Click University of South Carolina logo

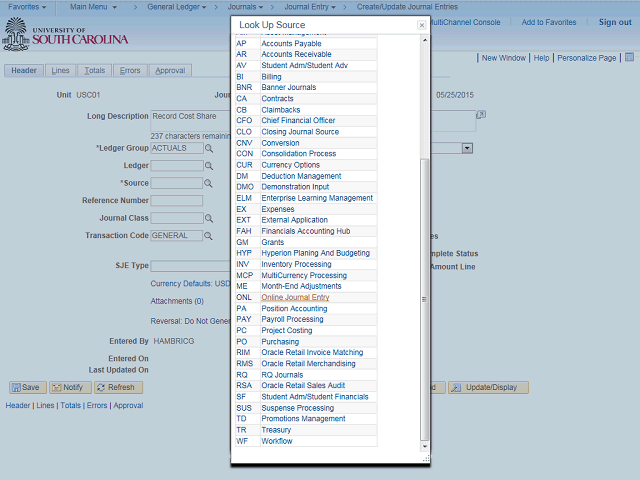tap(65, 35)
